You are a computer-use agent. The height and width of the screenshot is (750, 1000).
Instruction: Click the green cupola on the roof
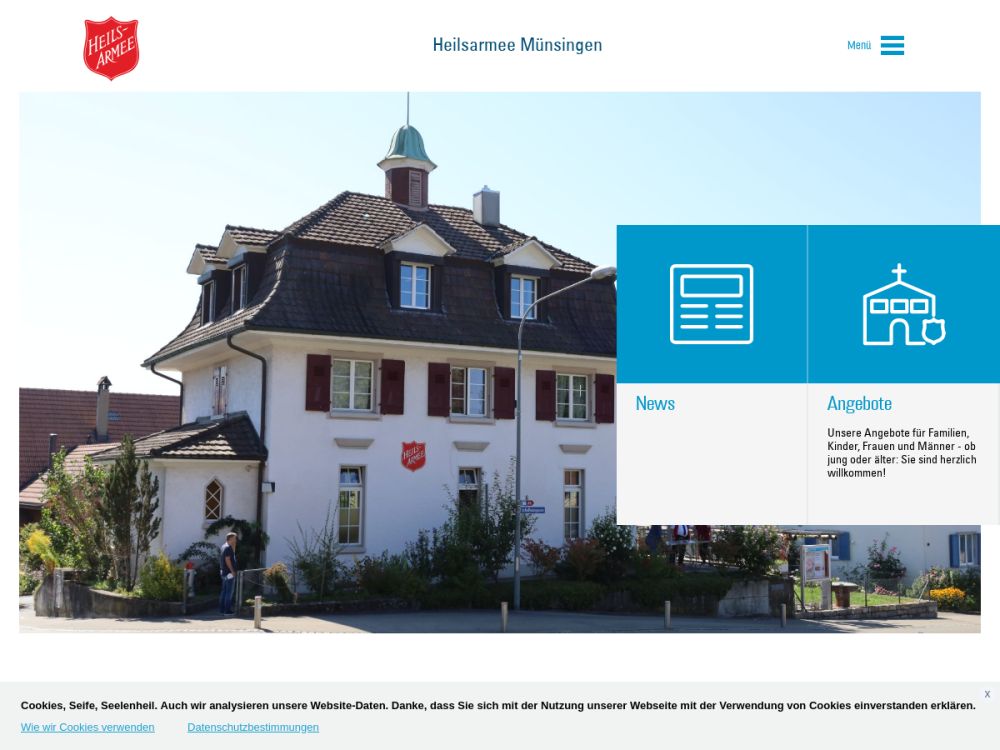[x=406, y=146]
